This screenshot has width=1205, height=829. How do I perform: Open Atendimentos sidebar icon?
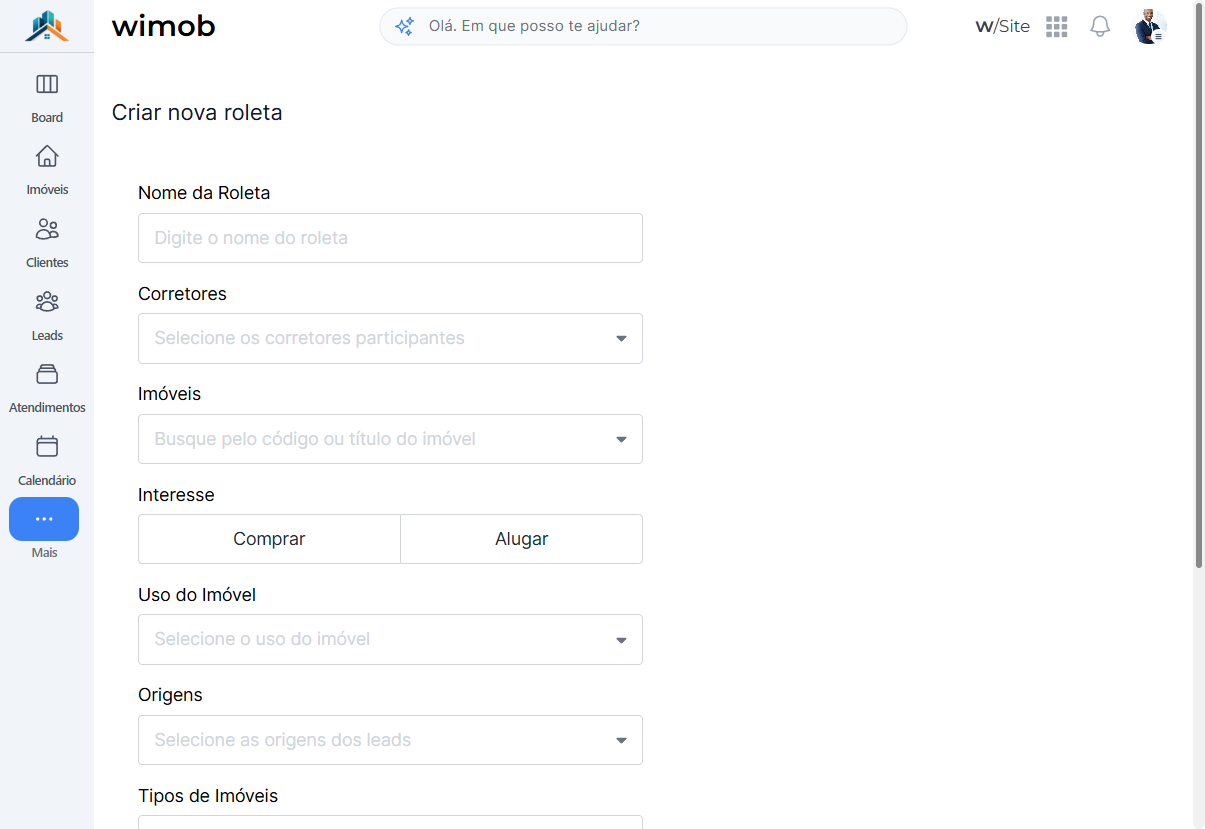coord(47,374)
